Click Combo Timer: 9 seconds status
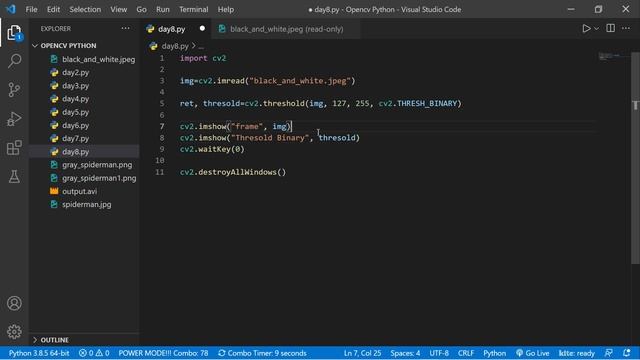 [x=262, y=353]
